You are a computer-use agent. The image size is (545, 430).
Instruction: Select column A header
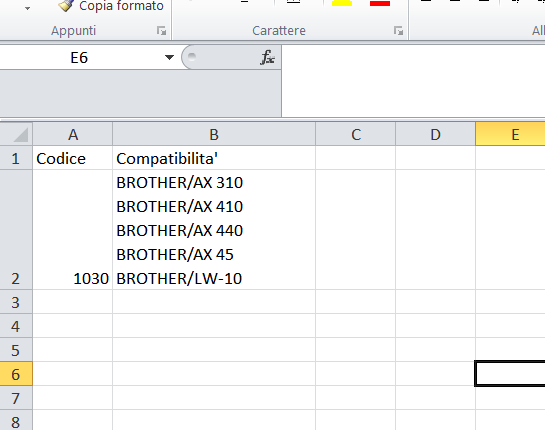pyautogui.click(x=73, y=134)
